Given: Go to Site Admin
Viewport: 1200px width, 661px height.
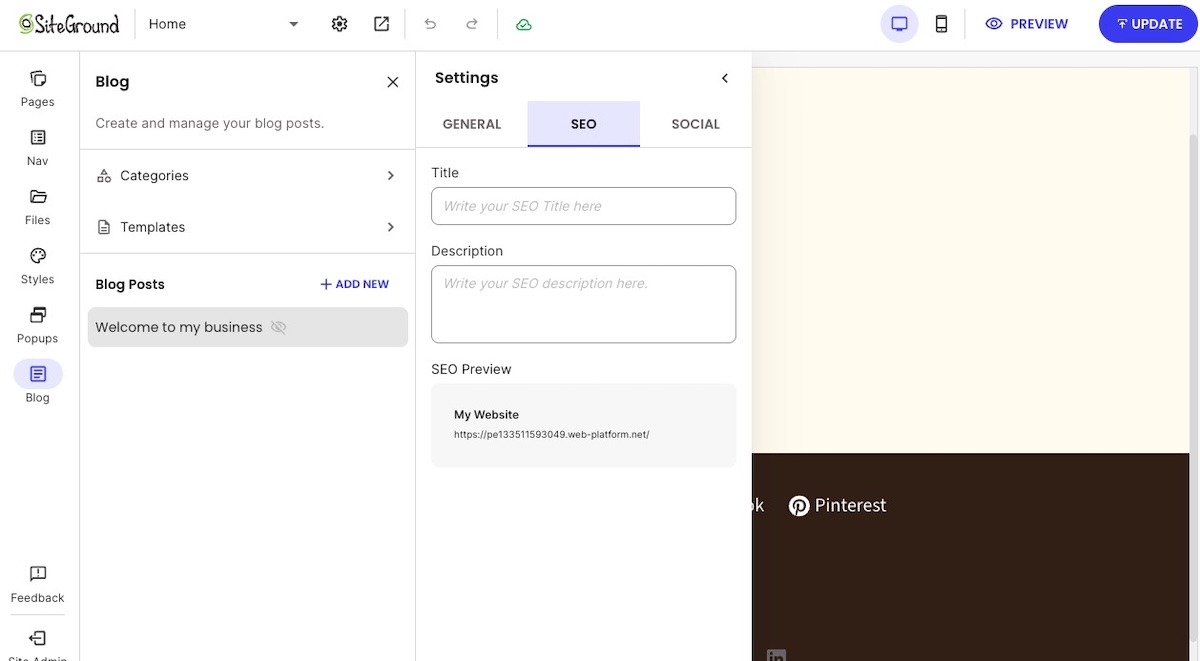Looking at the screenshot, I should click(x=38, y=645).
